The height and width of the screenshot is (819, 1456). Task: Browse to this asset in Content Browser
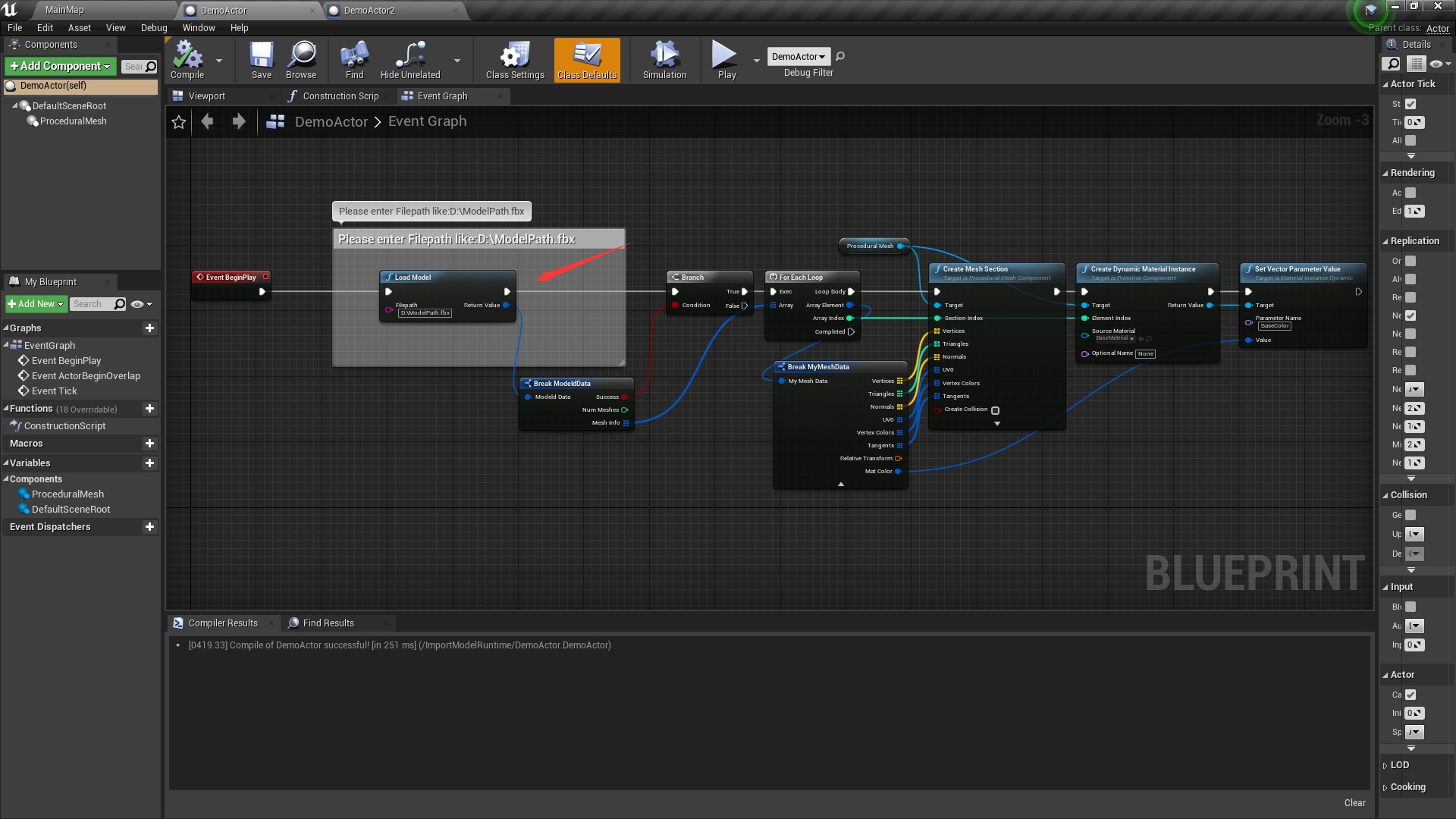pyautogui.click(x=301, y=60)
